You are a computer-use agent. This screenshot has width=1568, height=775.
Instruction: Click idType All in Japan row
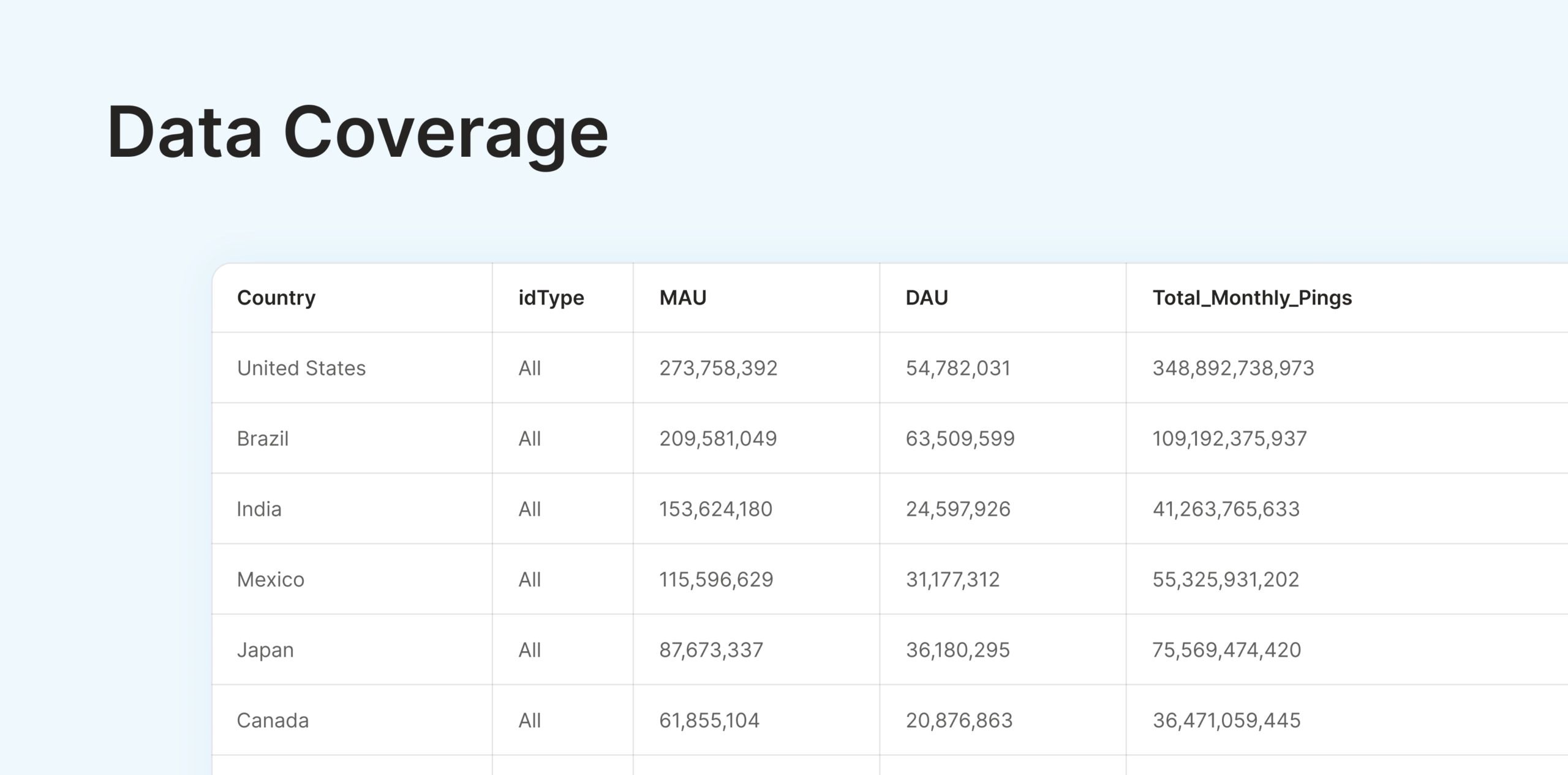point(530,650)
